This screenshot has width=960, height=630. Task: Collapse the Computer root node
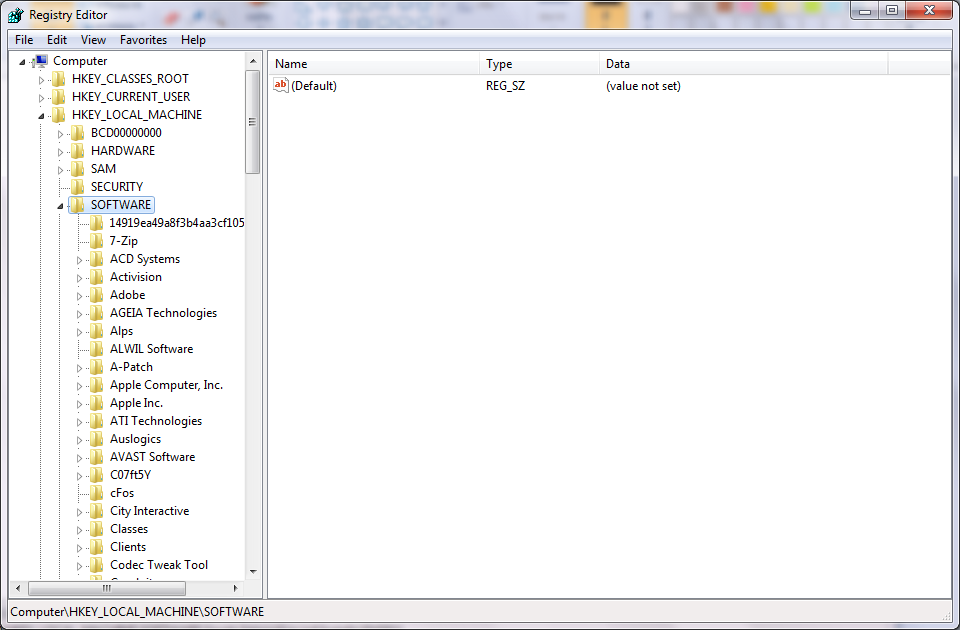pyautogui.click(x=23, y=62)
